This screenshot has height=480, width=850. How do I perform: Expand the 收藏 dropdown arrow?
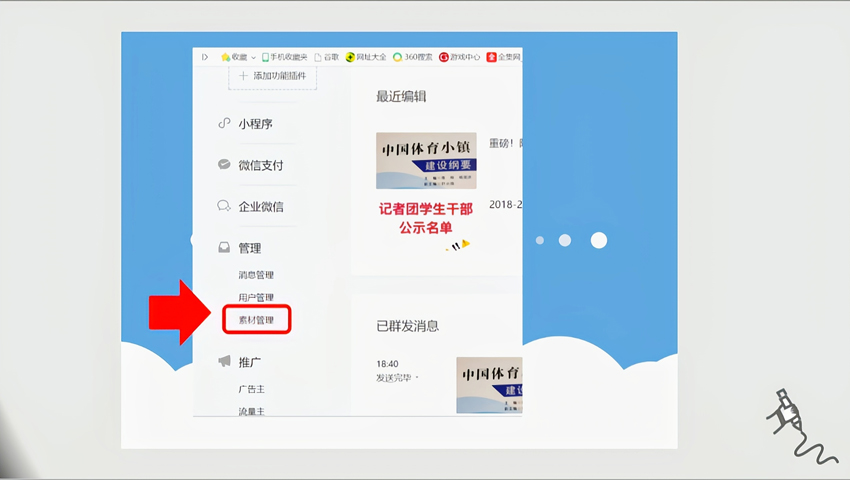254,57
